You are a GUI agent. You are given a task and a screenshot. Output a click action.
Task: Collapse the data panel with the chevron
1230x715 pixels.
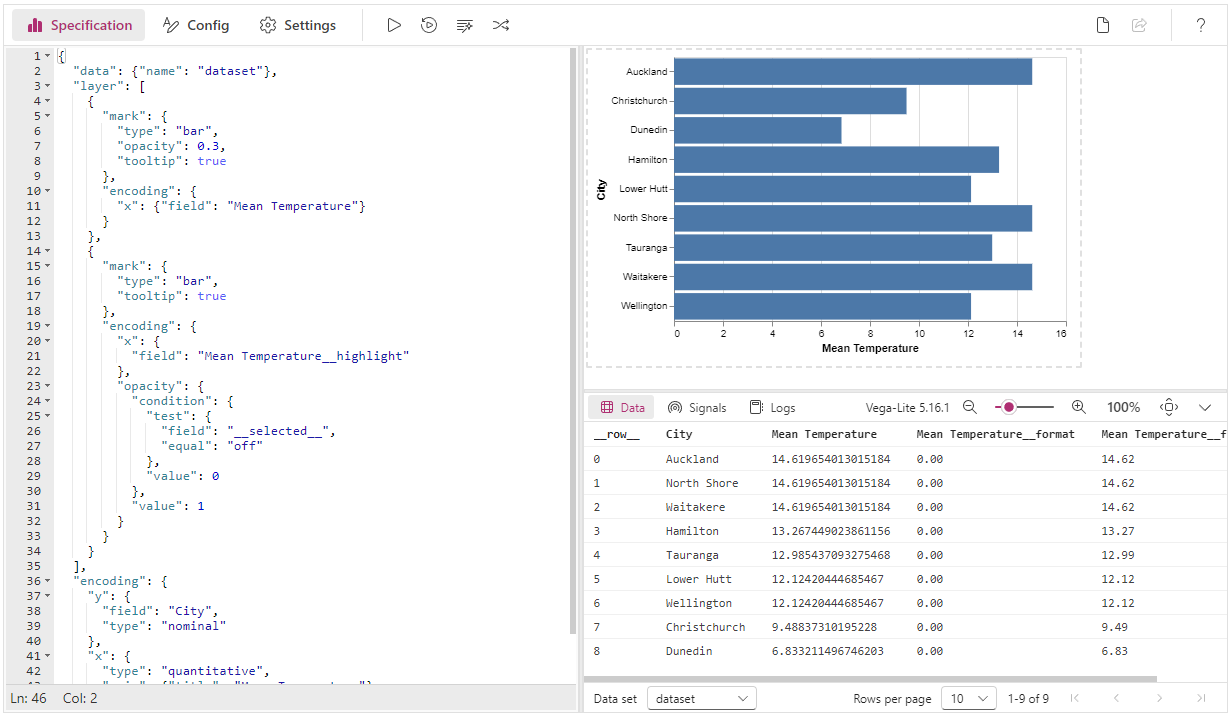[x=1205, y=407]
